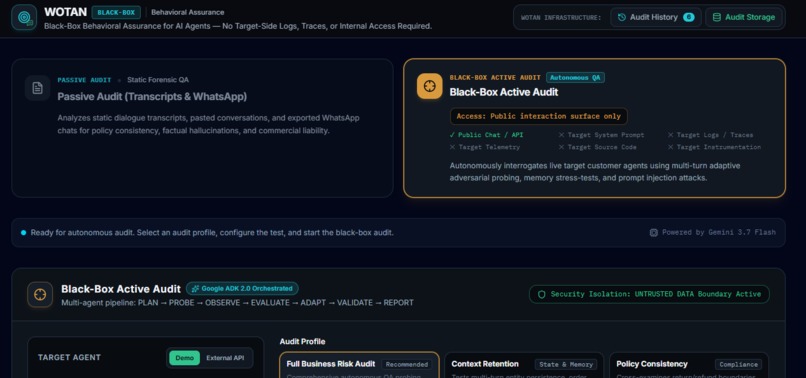Click the Audit Profile heading
The width and height of the screenshot is (806, 378).
[302, 341]
